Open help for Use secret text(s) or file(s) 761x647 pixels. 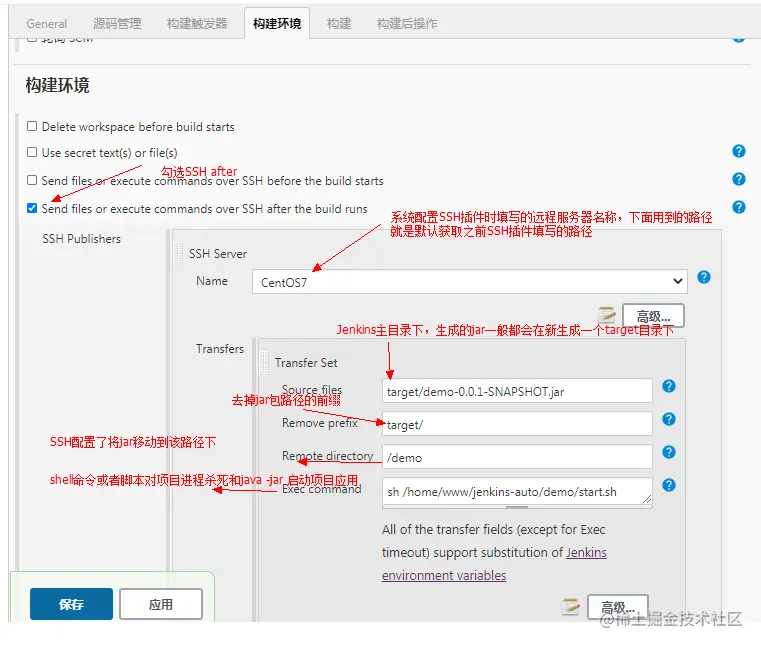738,151
